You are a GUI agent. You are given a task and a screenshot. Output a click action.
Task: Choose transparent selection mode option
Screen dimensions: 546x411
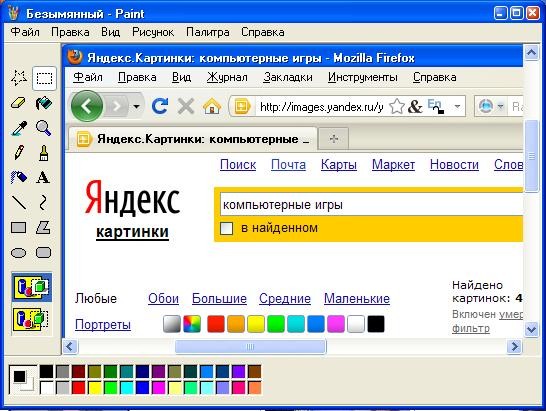(32, 319)
